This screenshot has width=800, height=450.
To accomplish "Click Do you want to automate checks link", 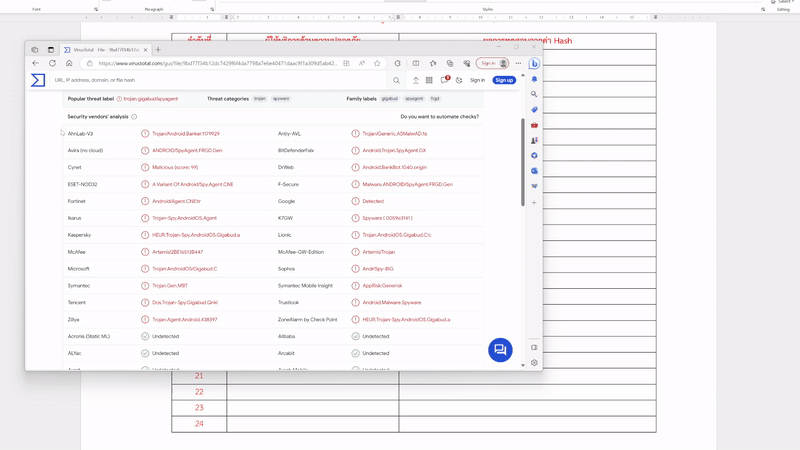I will pos(440,117).
